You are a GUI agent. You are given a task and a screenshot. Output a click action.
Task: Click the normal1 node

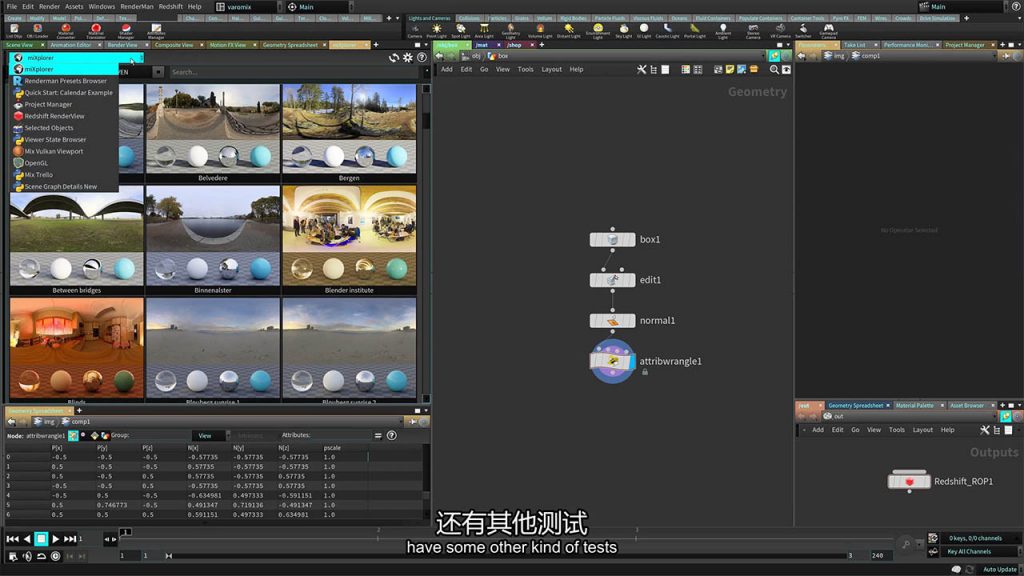click(x=613, y=321)
